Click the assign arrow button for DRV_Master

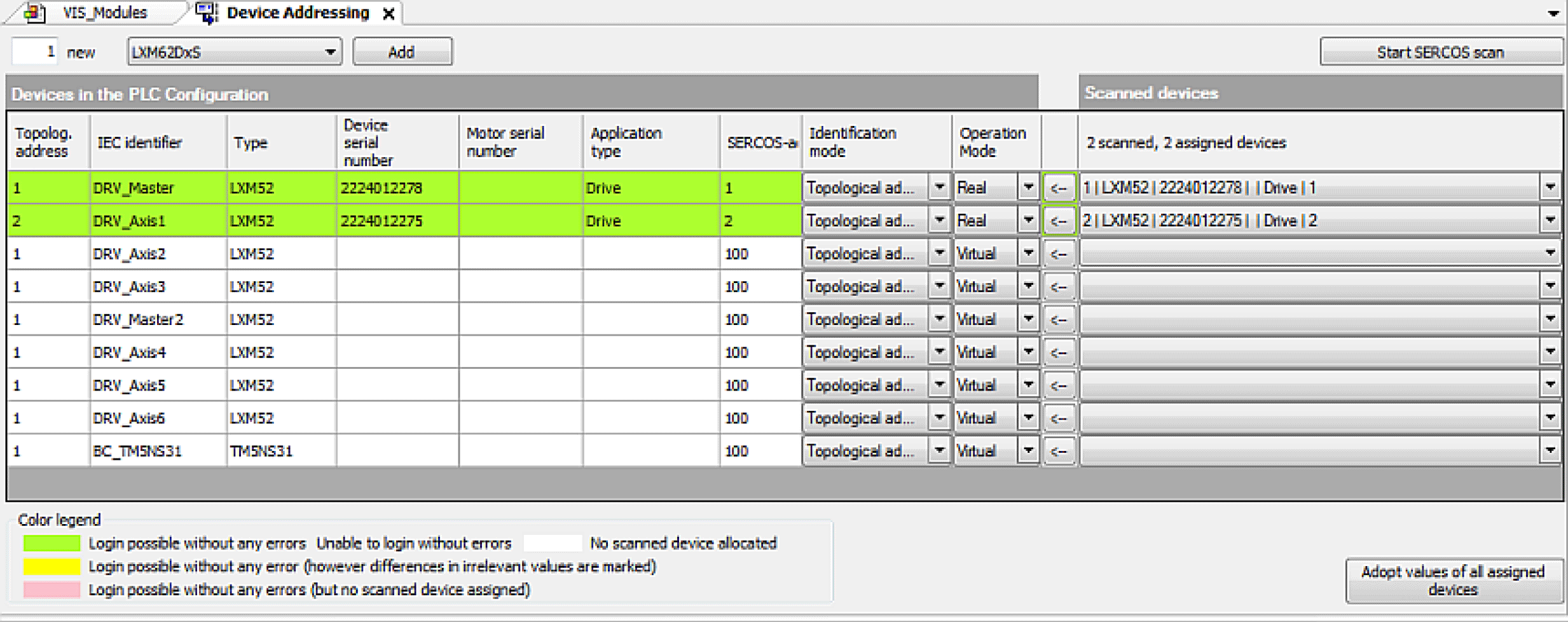tap(1059, 188)
